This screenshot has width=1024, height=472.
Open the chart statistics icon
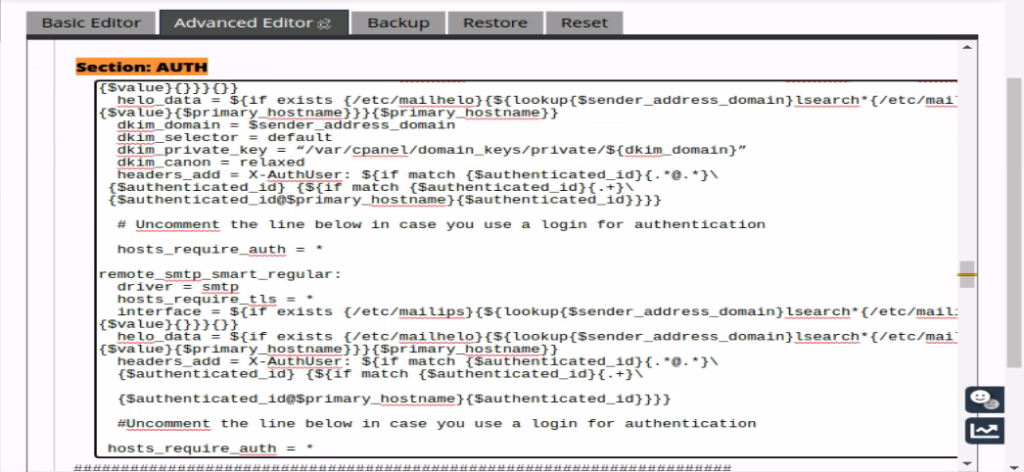985,431
